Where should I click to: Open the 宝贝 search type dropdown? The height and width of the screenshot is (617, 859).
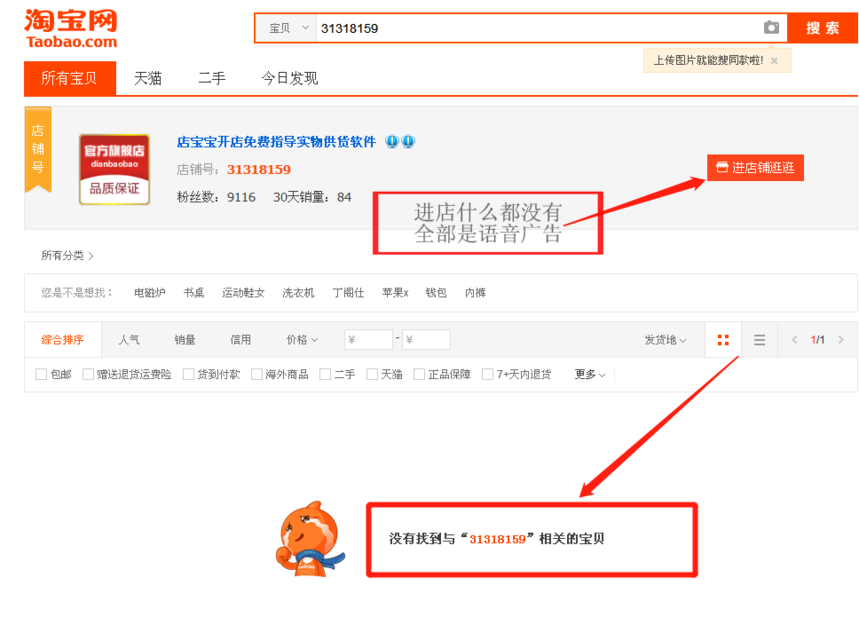288,28
